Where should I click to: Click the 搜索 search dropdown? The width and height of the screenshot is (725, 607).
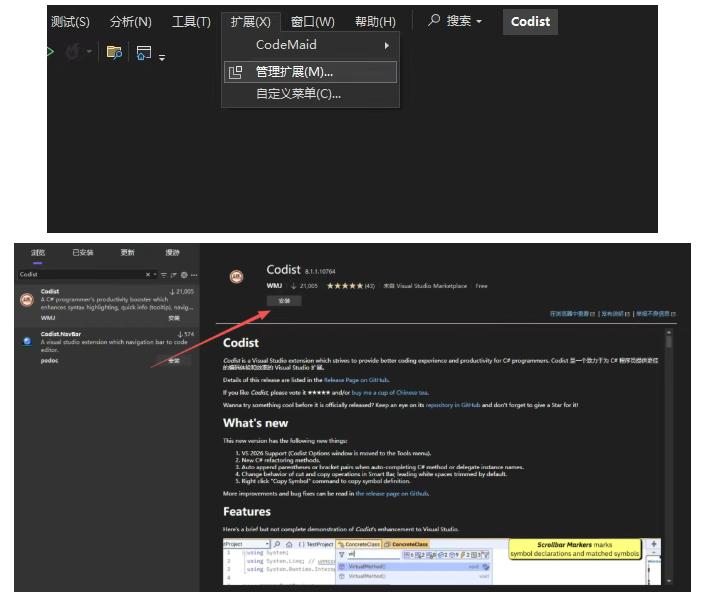(455, 21)
